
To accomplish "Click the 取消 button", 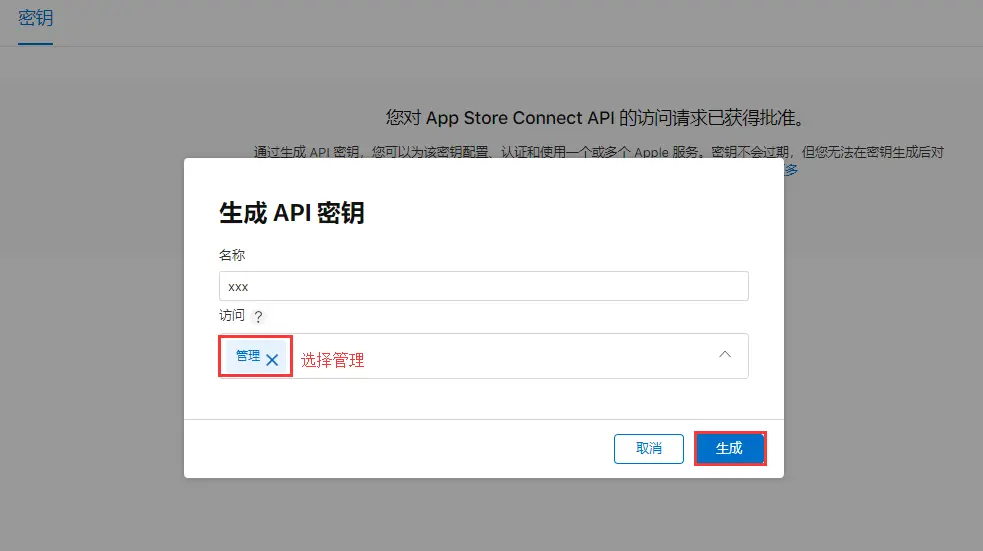I will pos(649,449).
